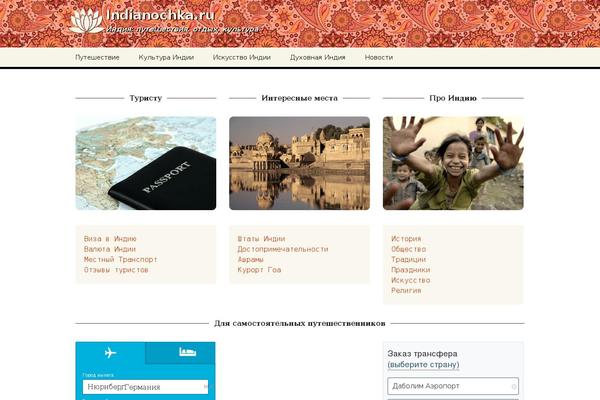The image size is (600, 400).
Task: Open the Даболим Аэропорт dropdown
Action: pos(453,386)
